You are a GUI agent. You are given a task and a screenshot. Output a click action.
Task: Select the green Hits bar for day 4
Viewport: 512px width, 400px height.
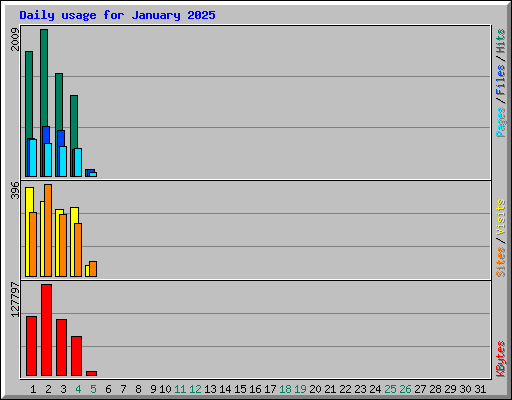(74, 136)
